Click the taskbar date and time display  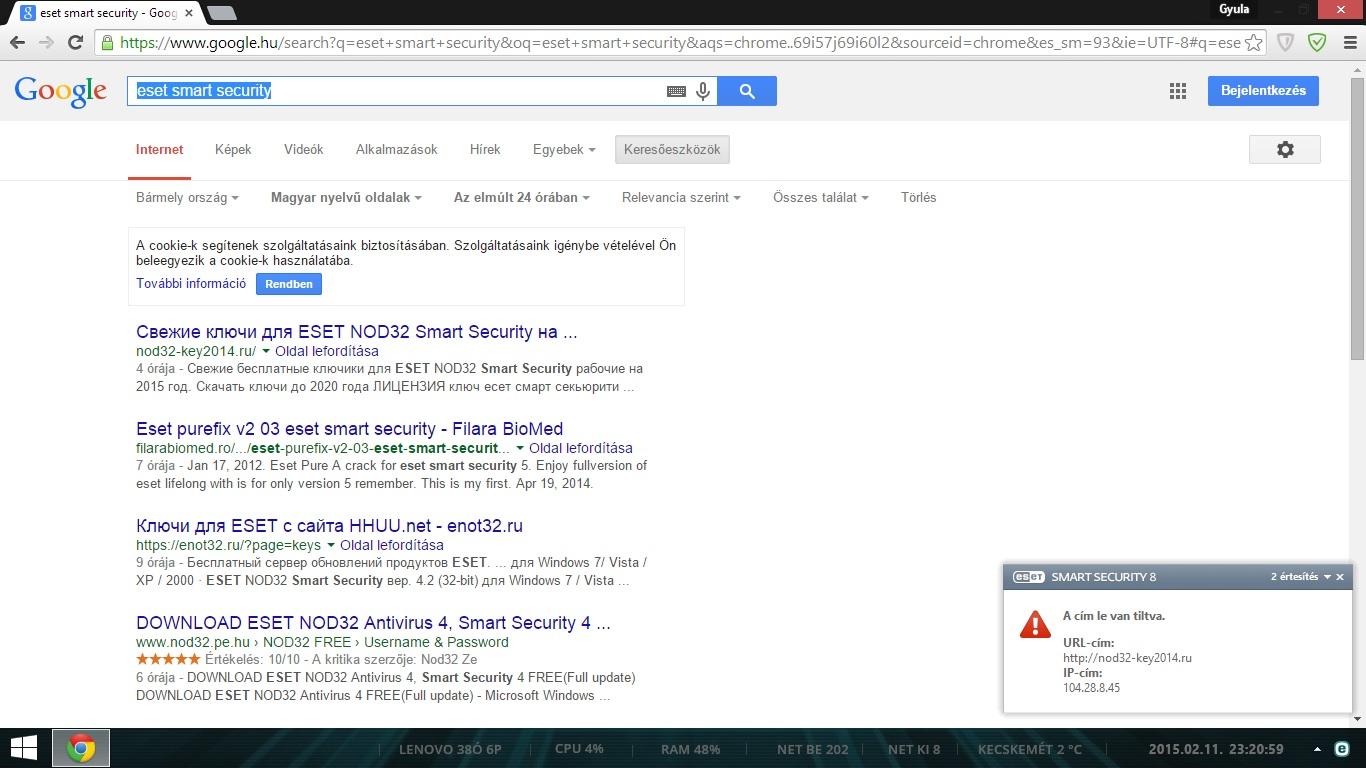pyautogui.click(x=1216, y=749)
